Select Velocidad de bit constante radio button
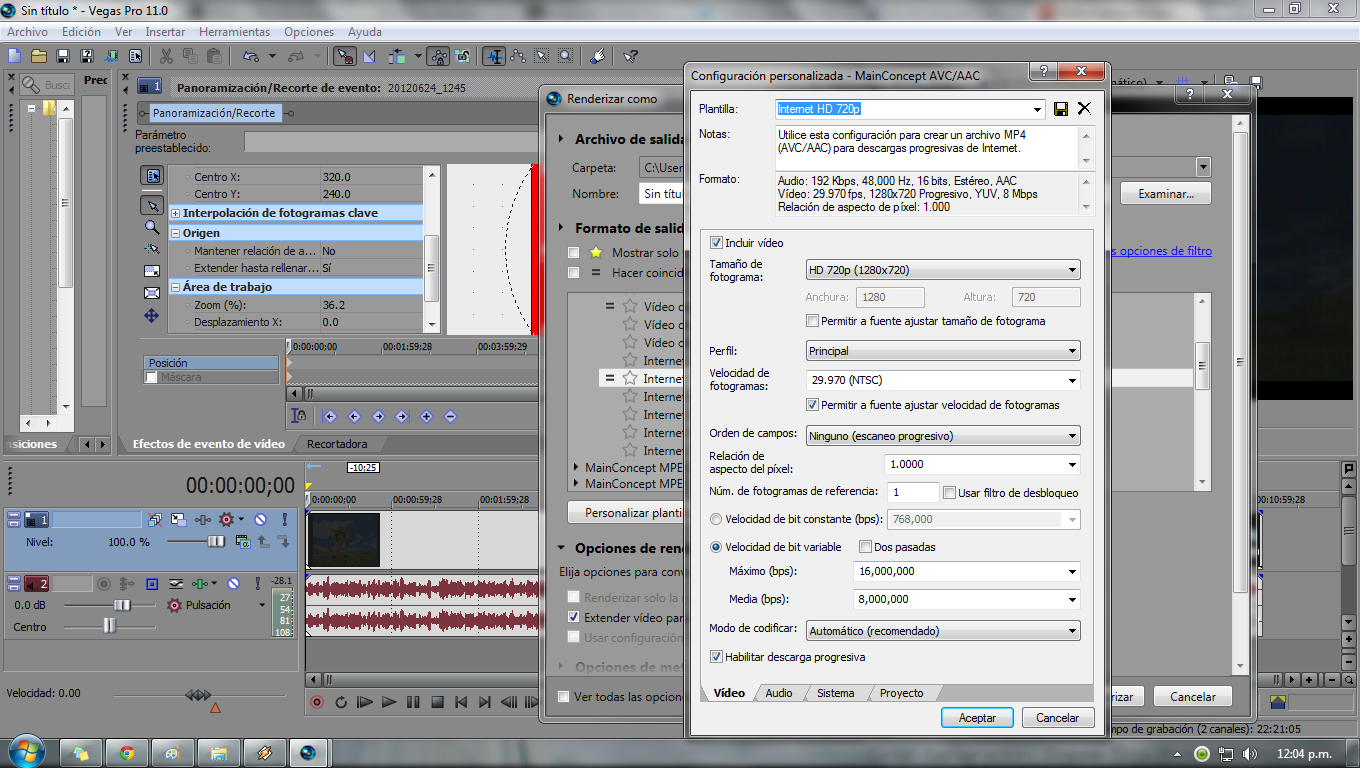The image size is (1360, 768). tap(716, 519)
